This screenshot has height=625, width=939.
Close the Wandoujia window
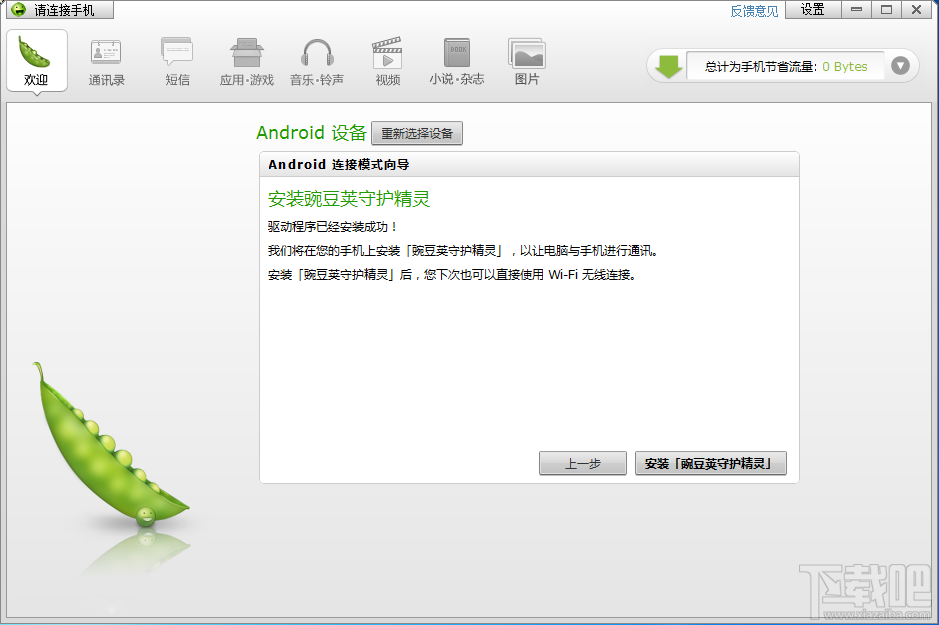click(916, 10)
